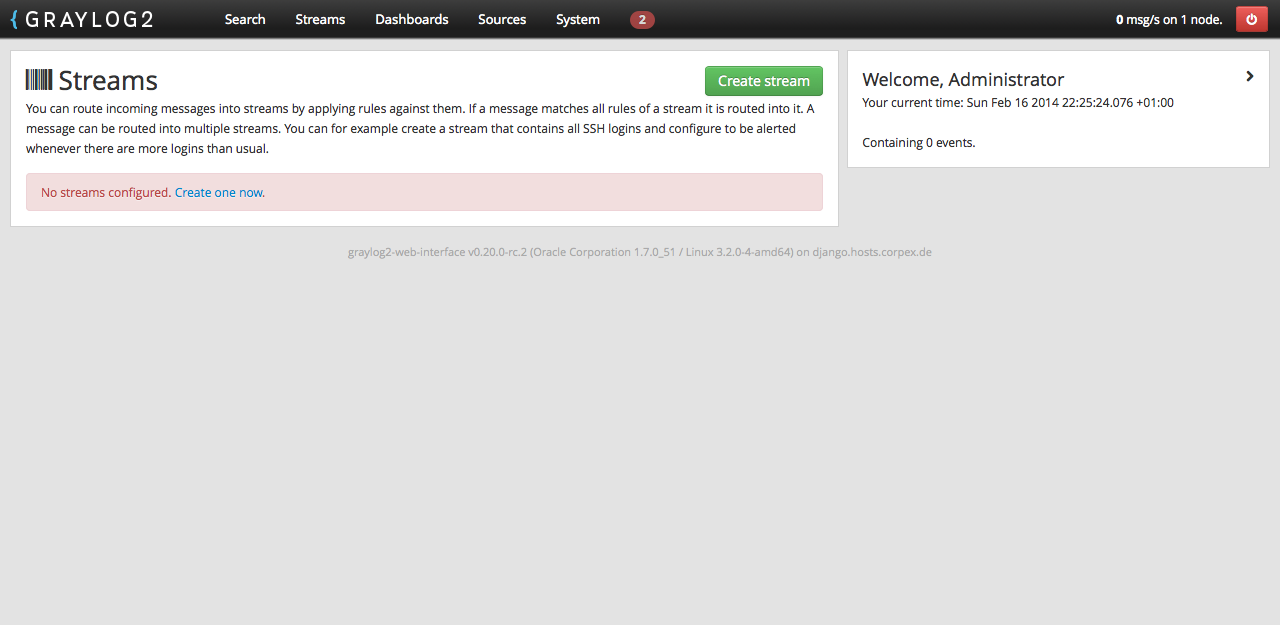The image size is (1280, 625).
Task: Open the System menu
Action: tap(578, 20)
